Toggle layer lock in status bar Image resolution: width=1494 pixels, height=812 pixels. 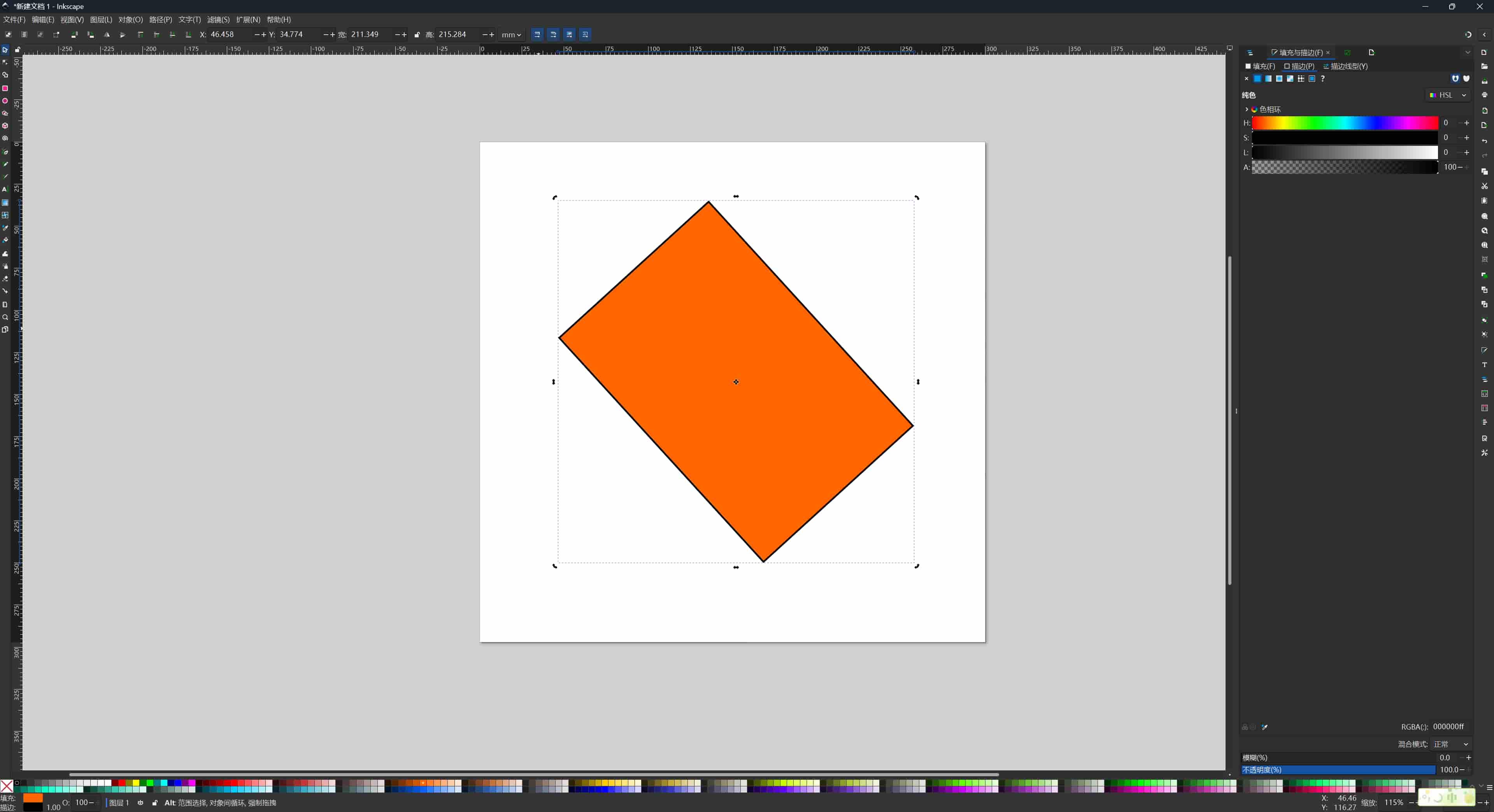pos(154,803)
